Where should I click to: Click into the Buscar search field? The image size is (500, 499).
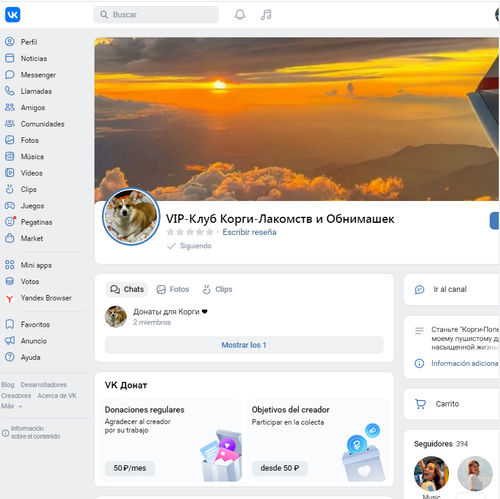(156, 15)
